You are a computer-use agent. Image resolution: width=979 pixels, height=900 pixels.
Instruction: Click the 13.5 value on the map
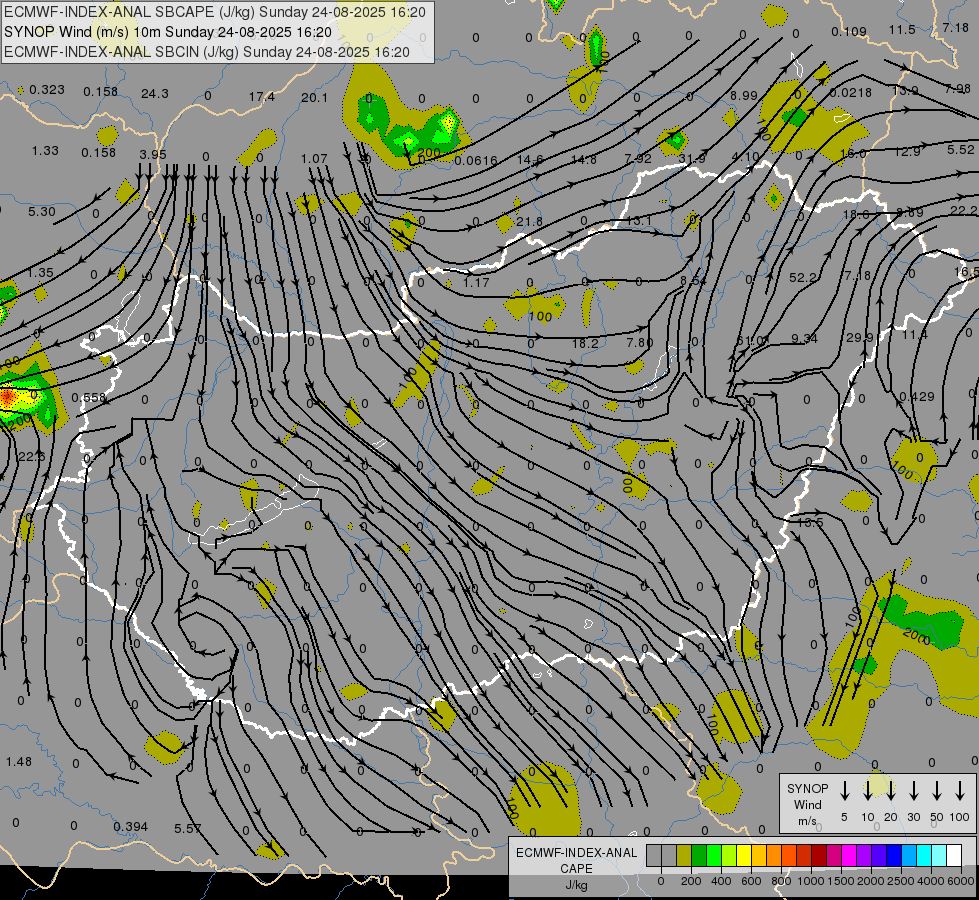(810, 522)
